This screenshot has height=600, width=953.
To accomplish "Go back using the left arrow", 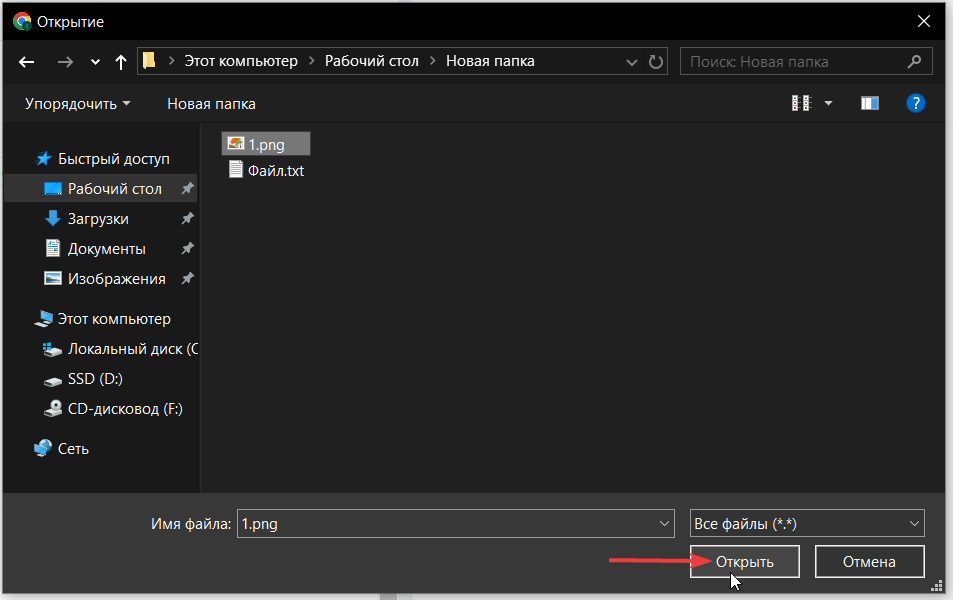I will (x=26, y=61).
